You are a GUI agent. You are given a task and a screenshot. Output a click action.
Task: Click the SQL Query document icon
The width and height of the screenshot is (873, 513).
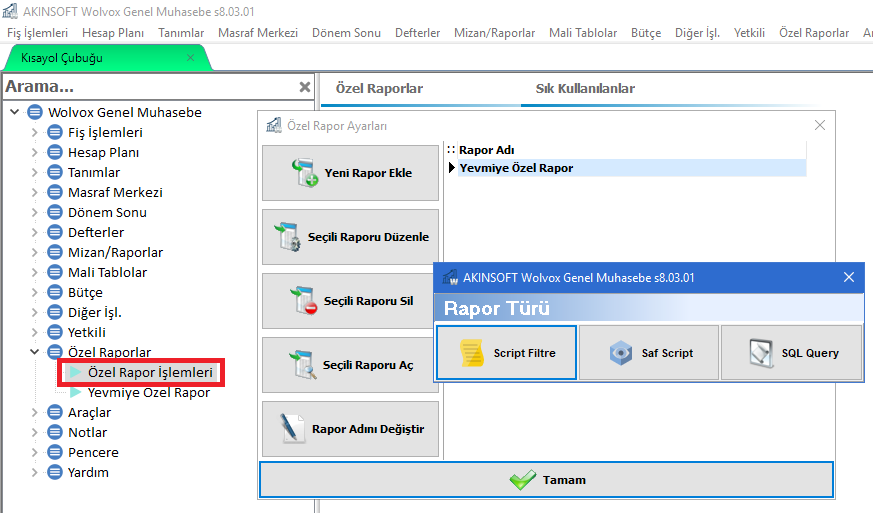761,353
